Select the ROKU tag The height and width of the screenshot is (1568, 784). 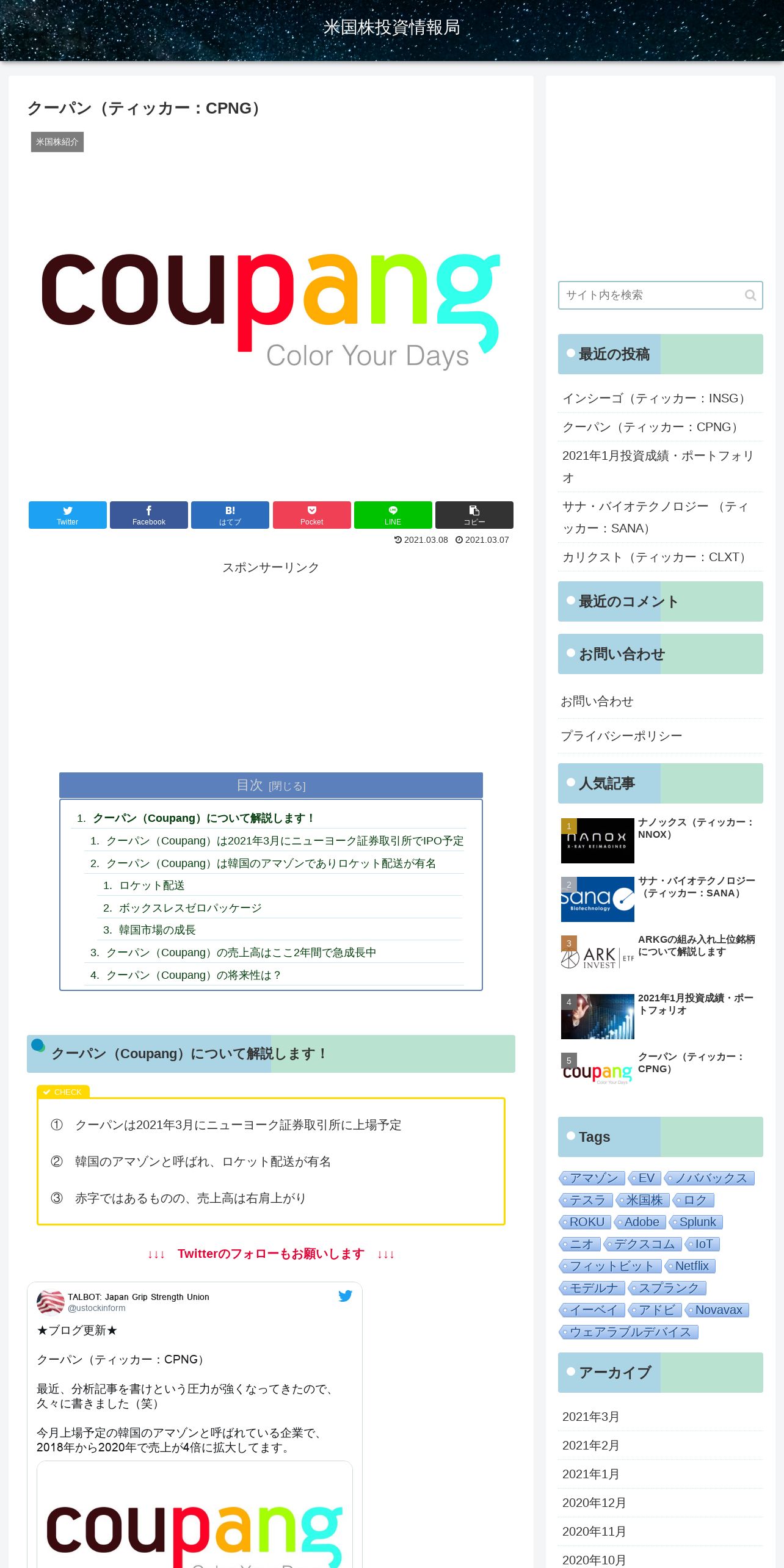click(x=585, y=1222)
